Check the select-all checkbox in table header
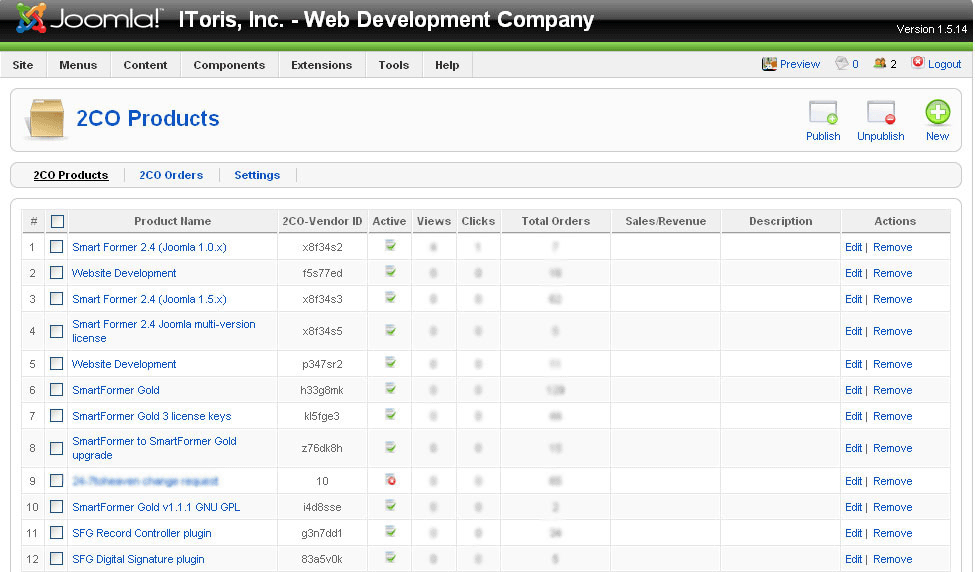 pos(57,221)
